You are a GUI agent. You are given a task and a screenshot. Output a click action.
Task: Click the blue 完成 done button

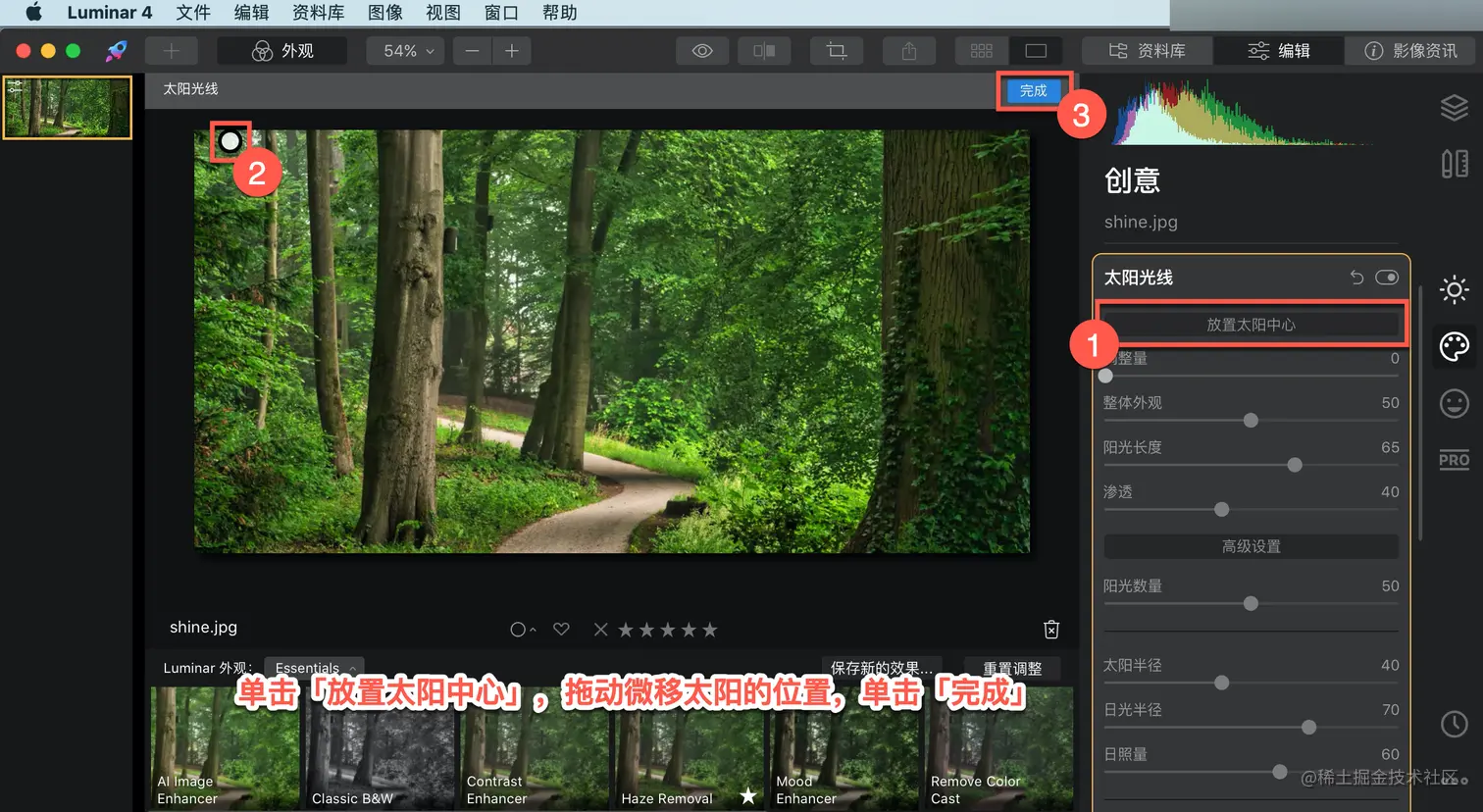pos(1034,90)
